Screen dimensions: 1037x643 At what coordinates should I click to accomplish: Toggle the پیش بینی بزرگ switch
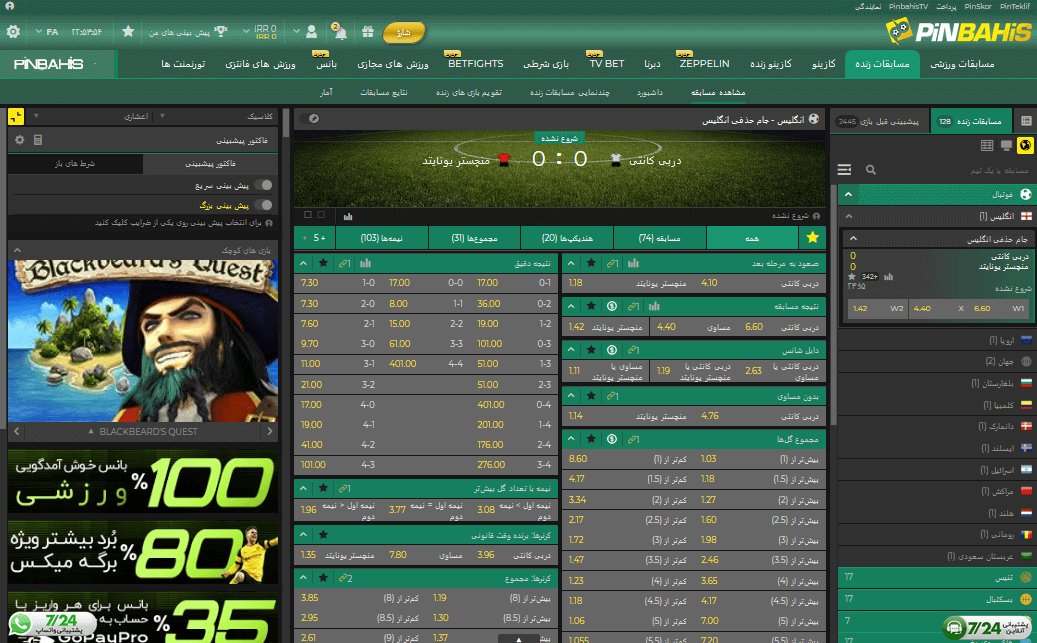click(263, 205)
